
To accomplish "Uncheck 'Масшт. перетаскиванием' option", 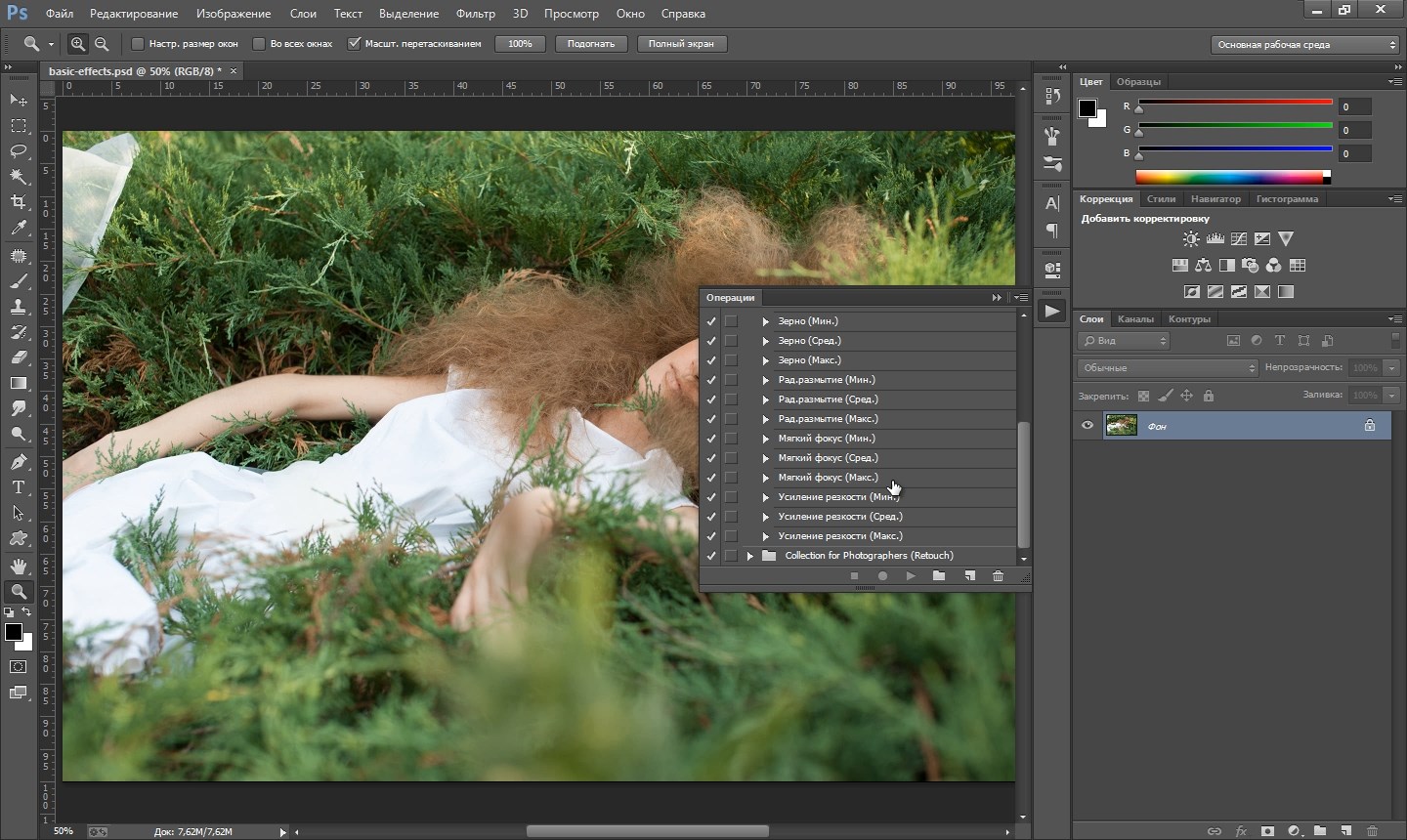I will (x=355, y=44).
